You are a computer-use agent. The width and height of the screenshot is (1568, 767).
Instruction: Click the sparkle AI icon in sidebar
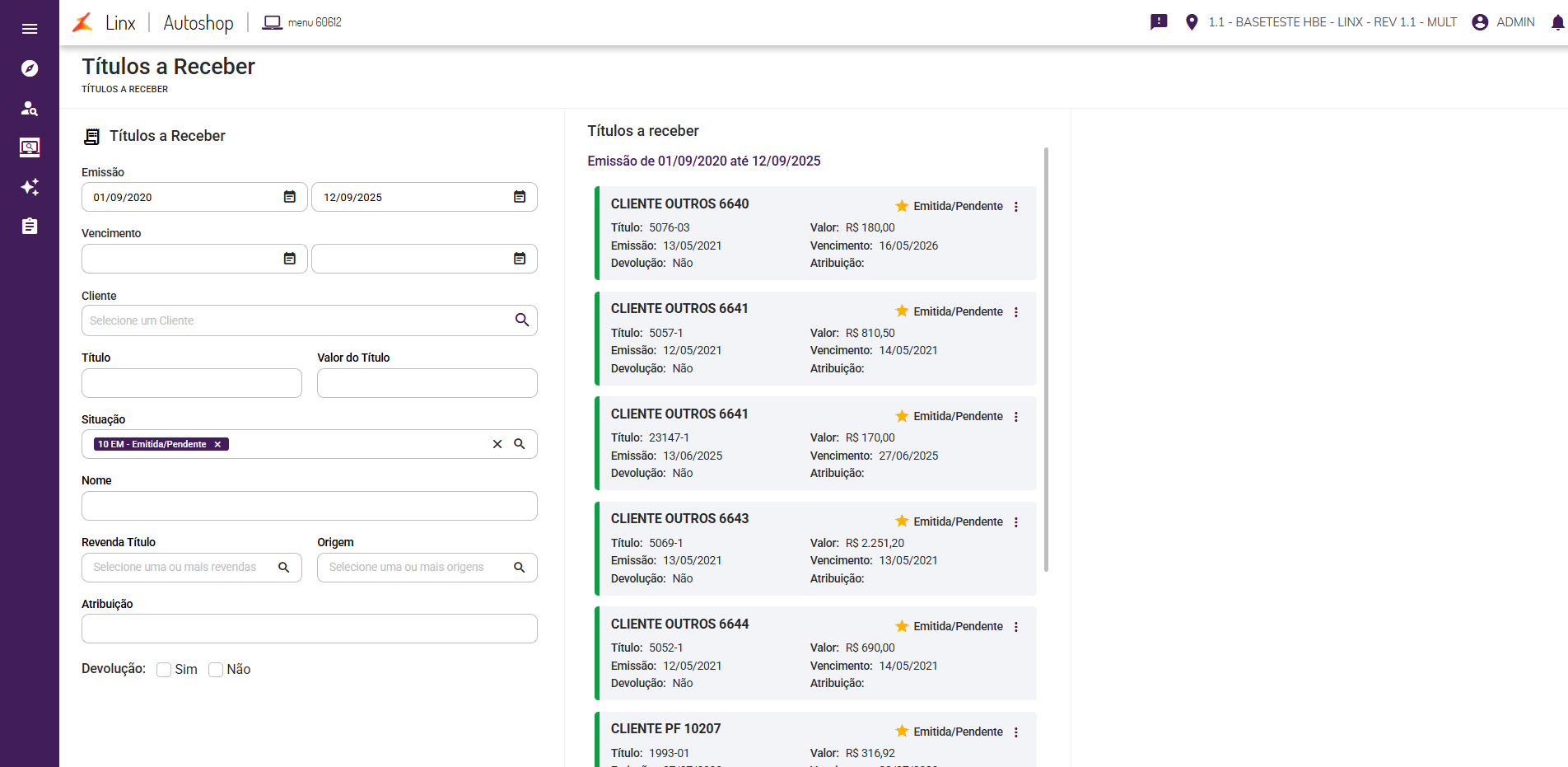pos(30,187)
